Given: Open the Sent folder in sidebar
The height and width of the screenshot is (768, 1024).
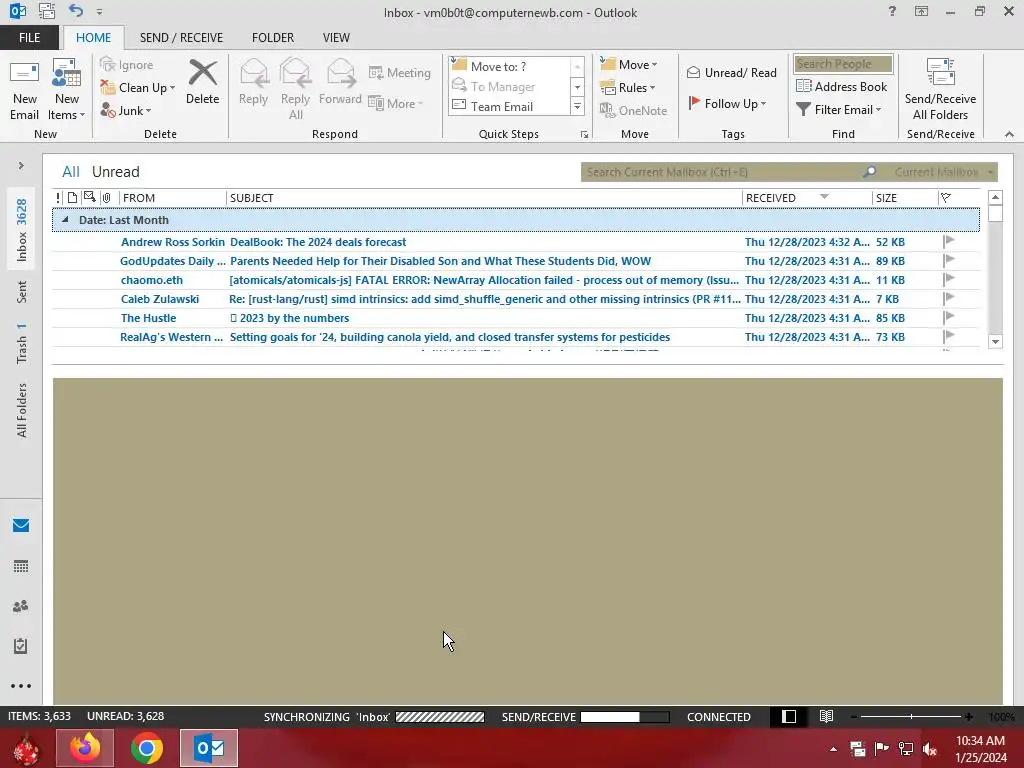Looking at the screenshot, I should tap(22, 292).
